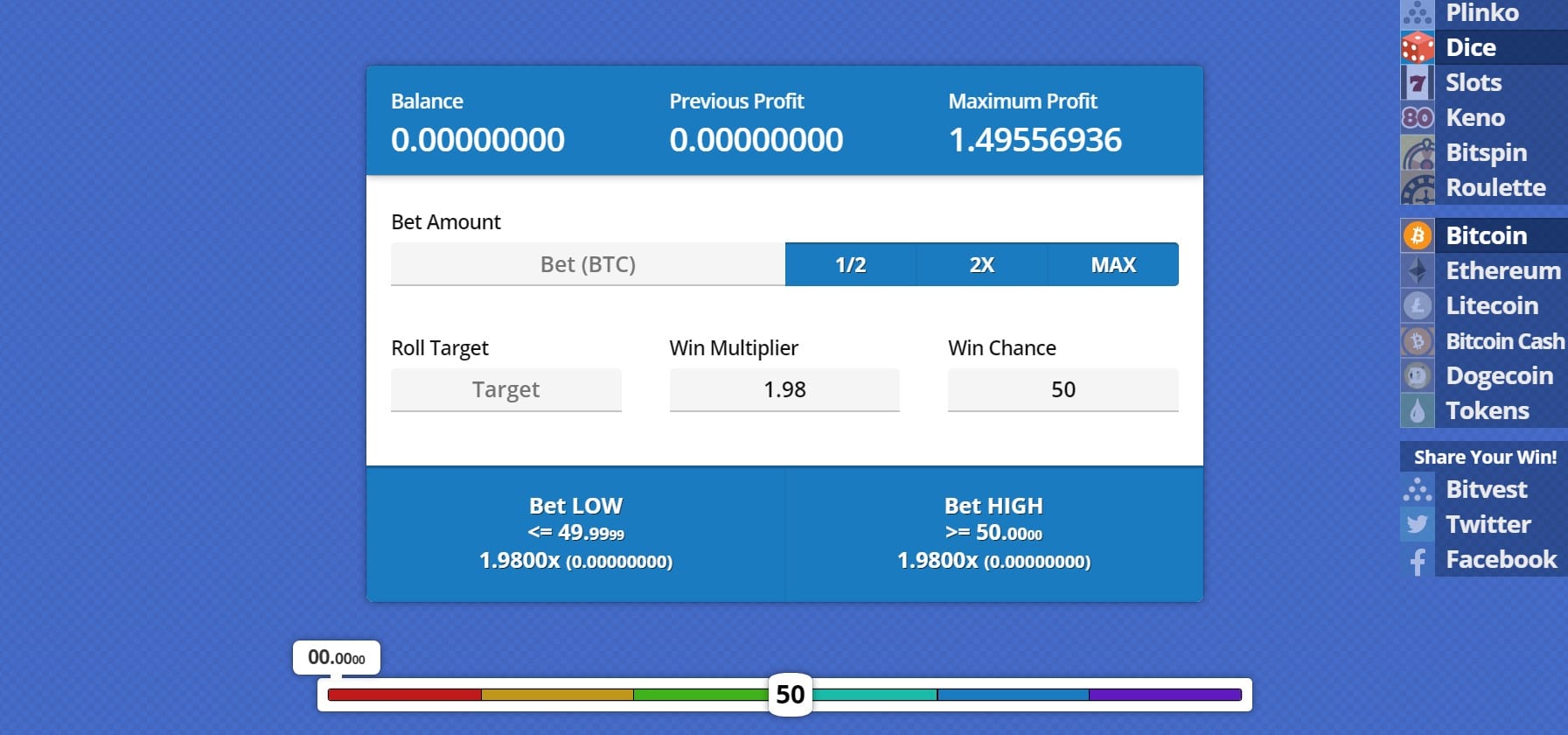Switch to Roulette game
The width and height of the screenshot is (1568, 735).
(1495, 187)
